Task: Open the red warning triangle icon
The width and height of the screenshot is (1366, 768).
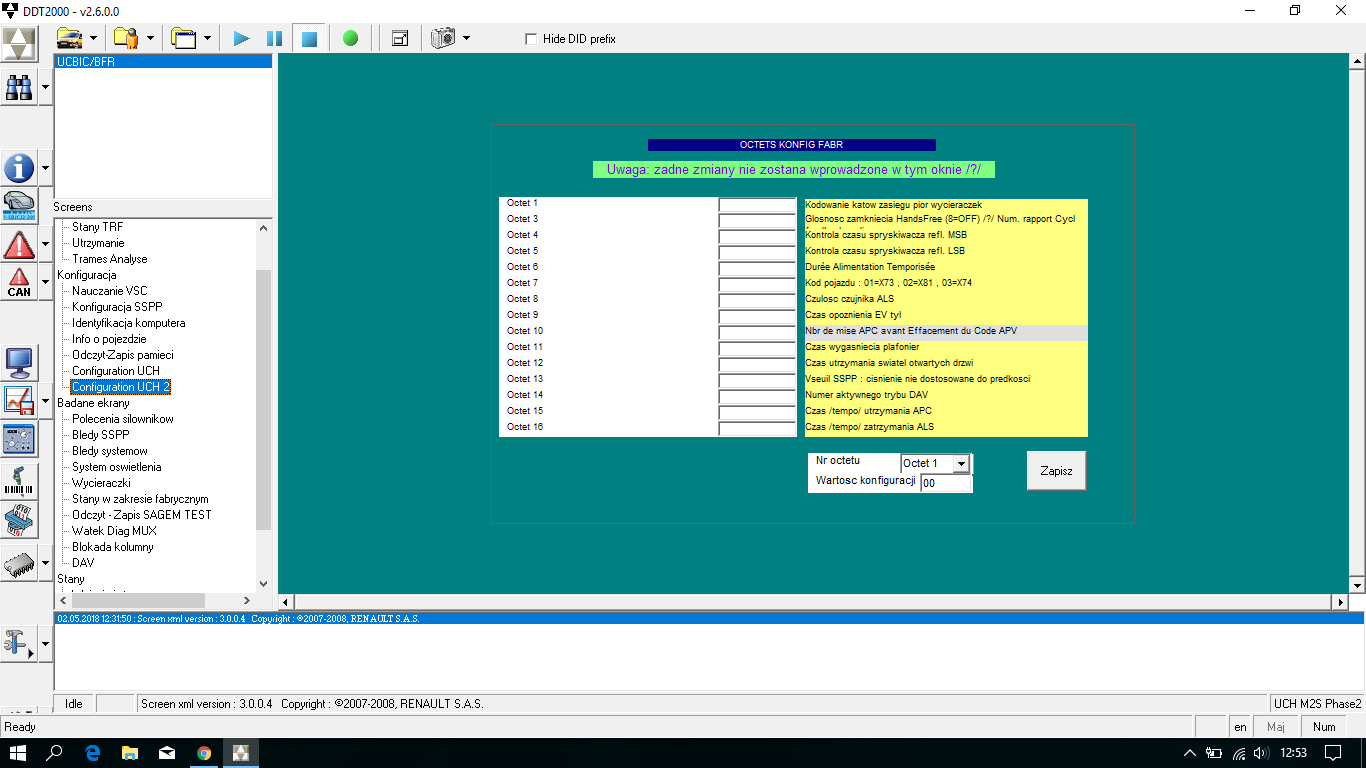Action: click(x=19, y=244)
